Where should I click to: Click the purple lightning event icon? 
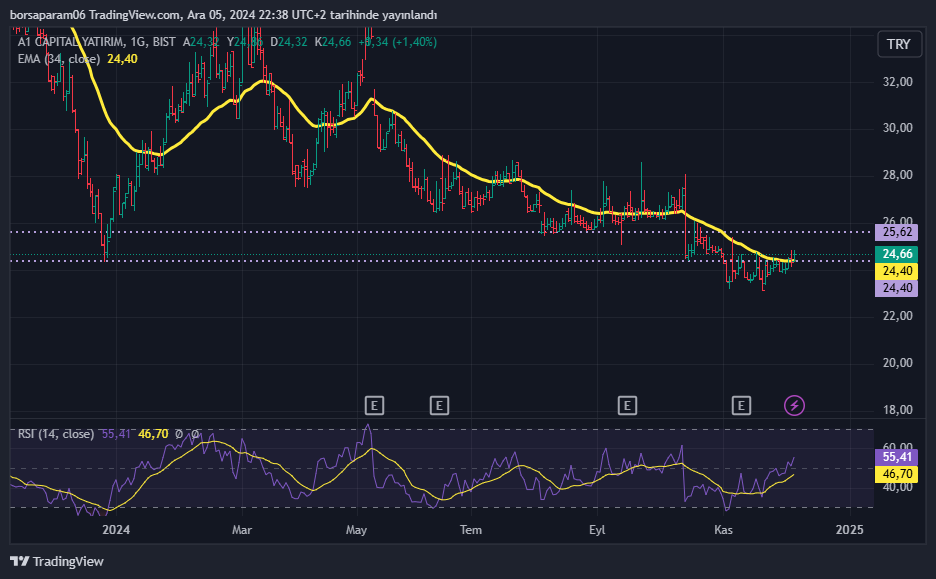[x=794, y=406]
